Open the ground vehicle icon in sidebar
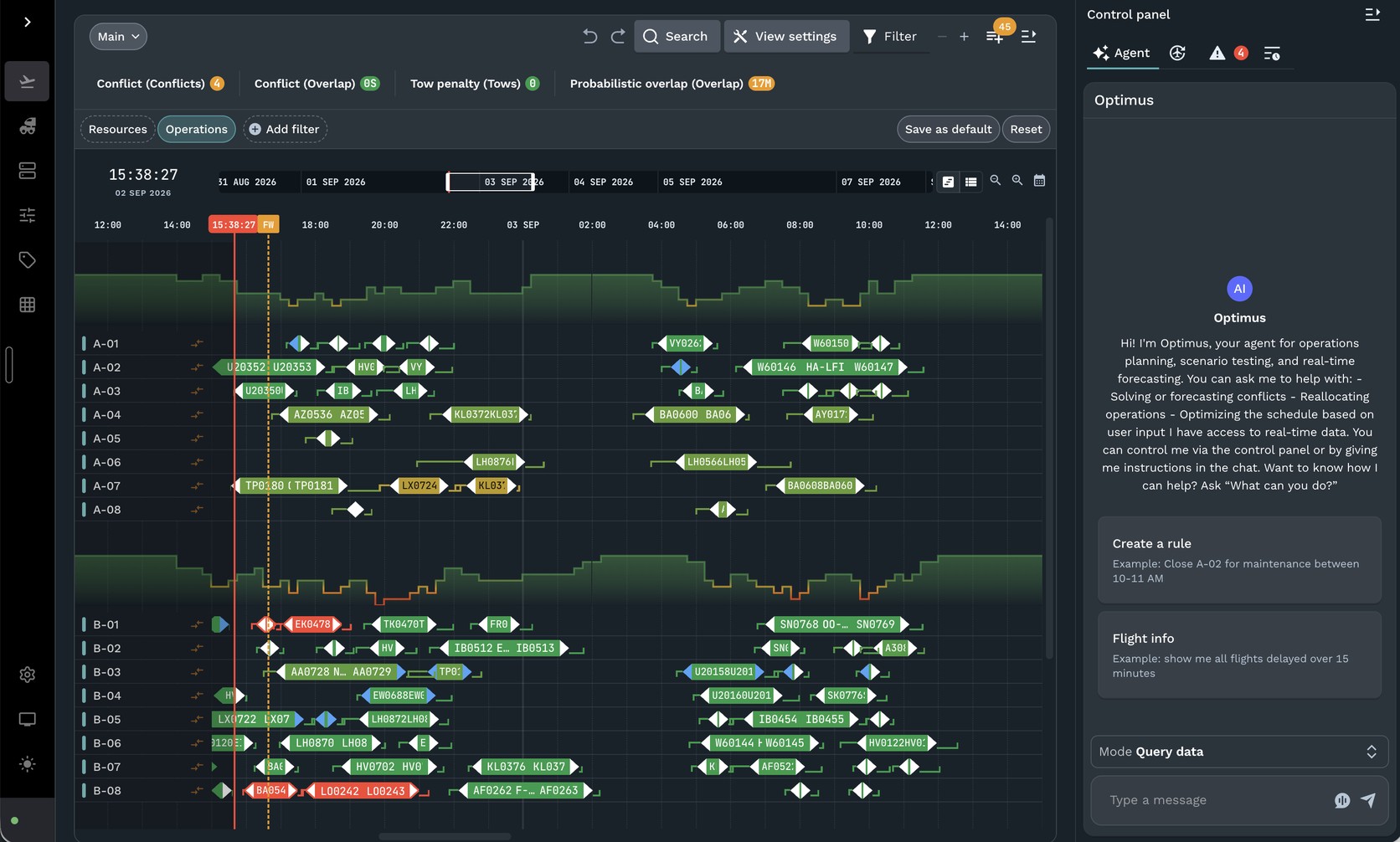Viewport: 1400px width, 842px height. pos(27,126)
